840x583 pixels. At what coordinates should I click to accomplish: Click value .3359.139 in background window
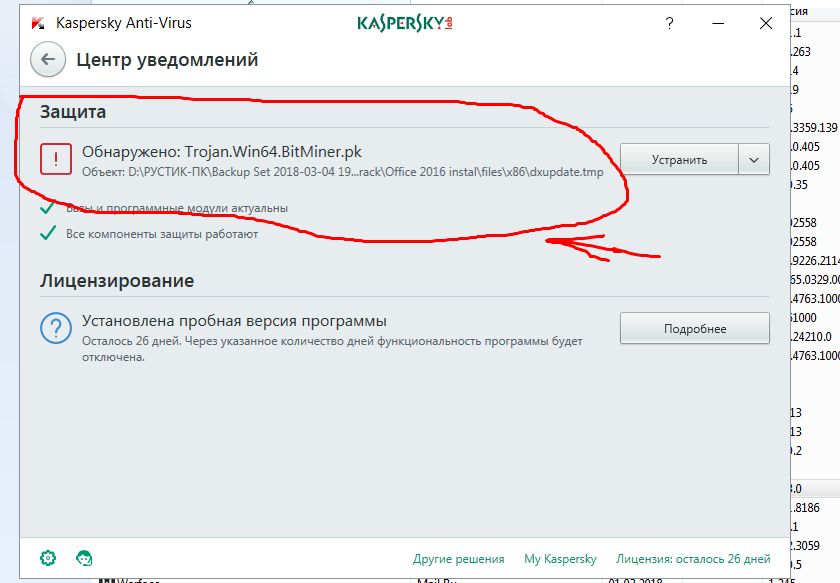(x=814, y=128)
